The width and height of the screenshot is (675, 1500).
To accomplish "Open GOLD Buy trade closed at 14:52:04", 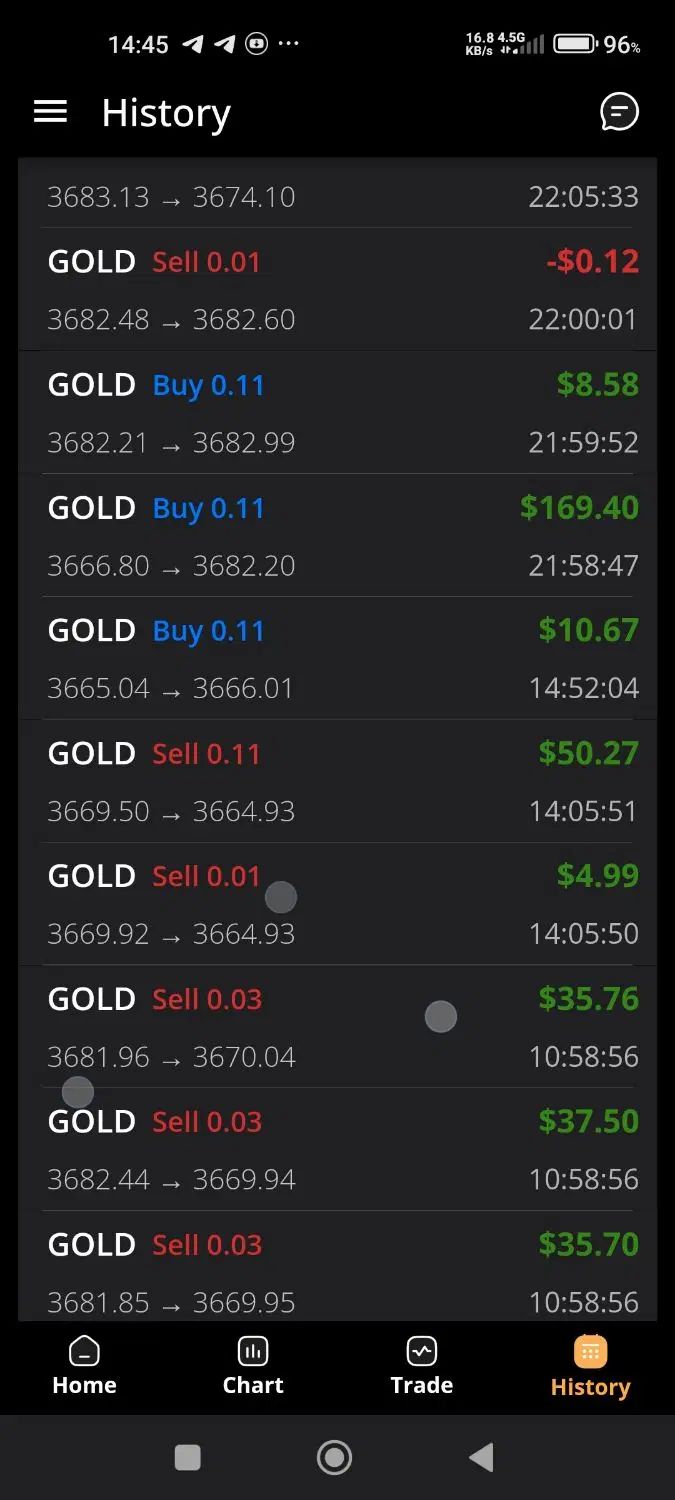I will click(x=337, y=658).
